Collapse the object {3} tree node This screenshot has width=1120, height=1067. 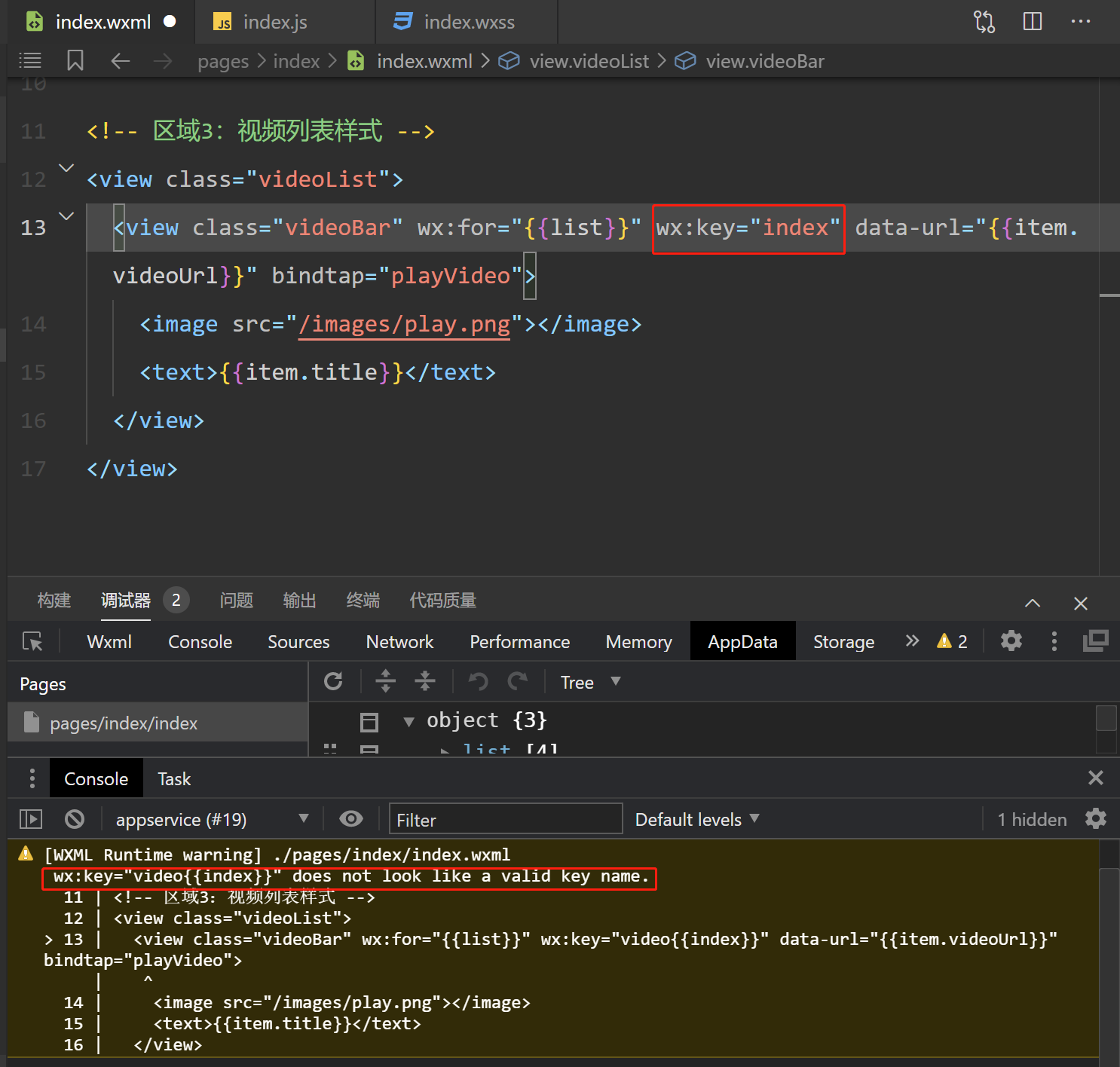point(409,721)
